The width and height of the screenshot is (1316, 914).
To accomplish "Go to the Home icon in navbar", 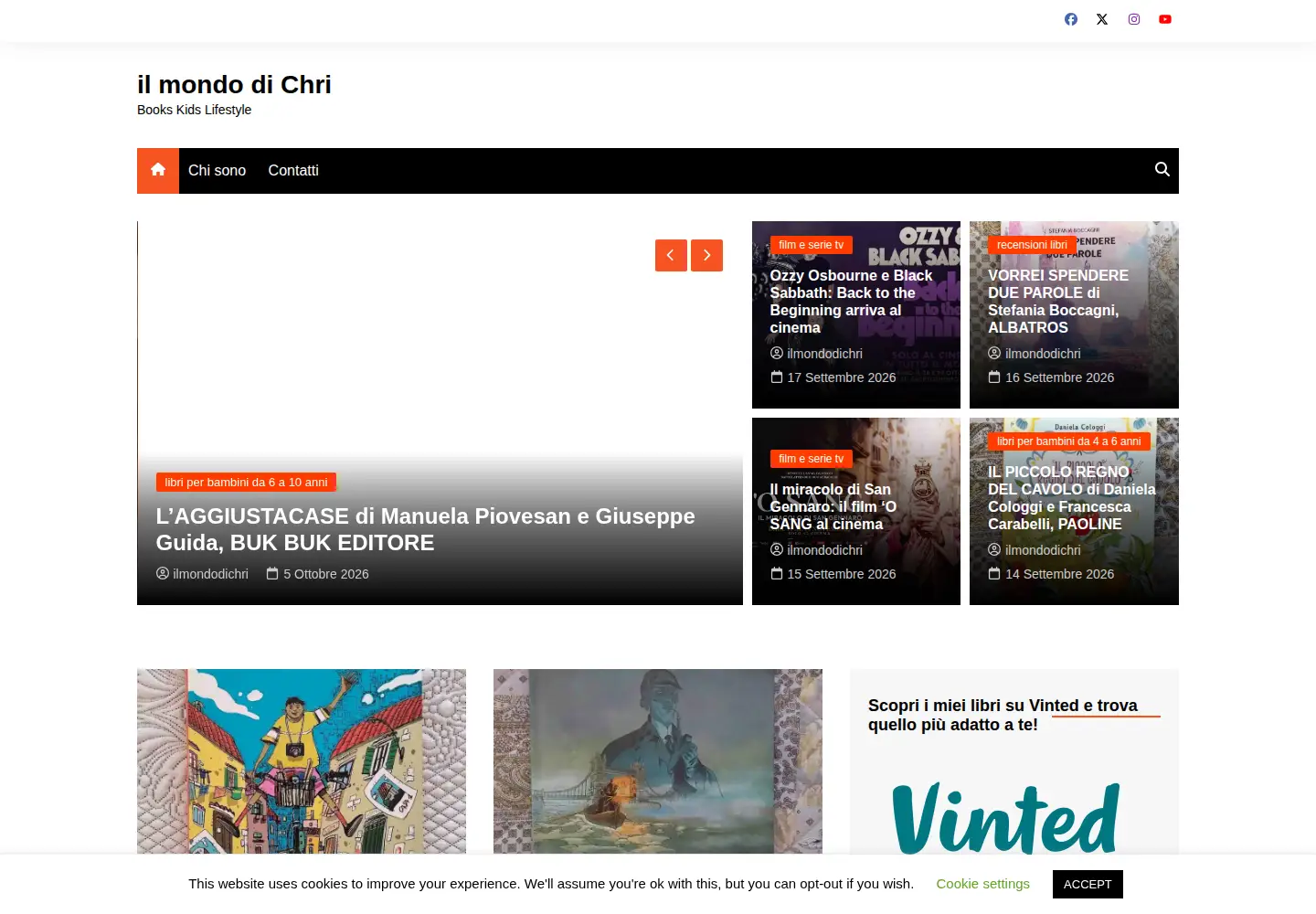I will click(x=158, y=171).
